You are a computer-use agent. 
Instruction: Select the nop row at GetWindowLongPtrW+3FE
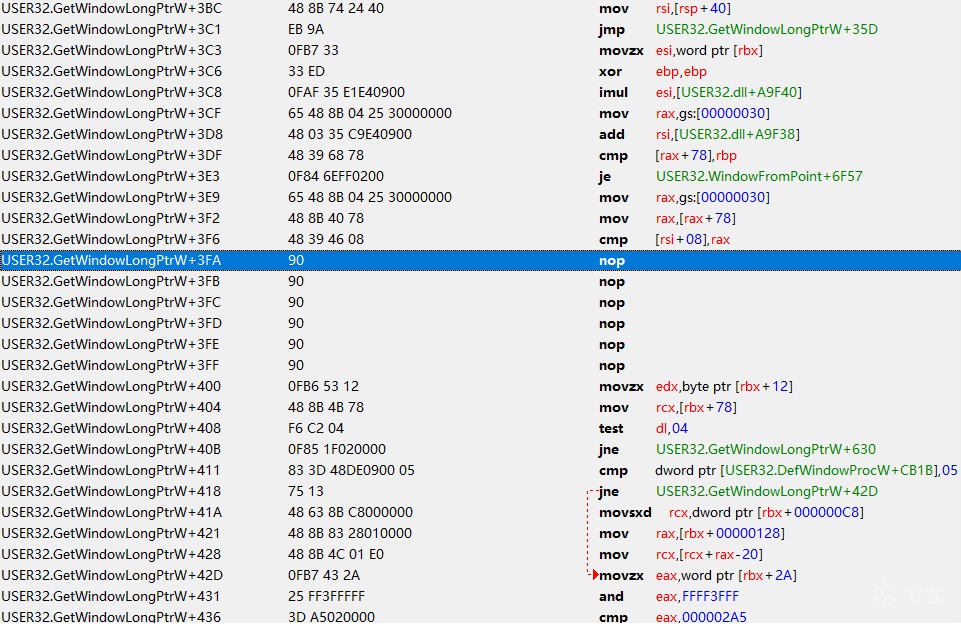pyautogui.click(x=480, y=344)
